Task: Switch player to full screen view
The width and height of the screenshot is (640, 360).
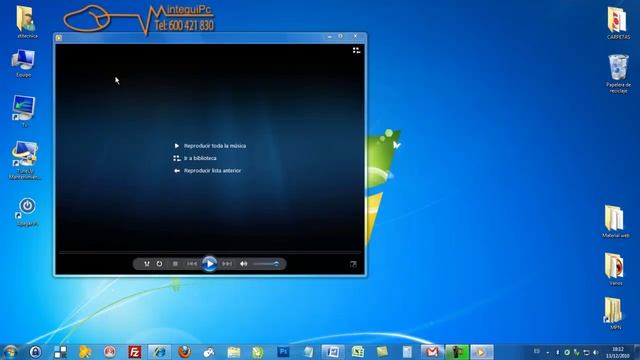Action: [353, 264]
